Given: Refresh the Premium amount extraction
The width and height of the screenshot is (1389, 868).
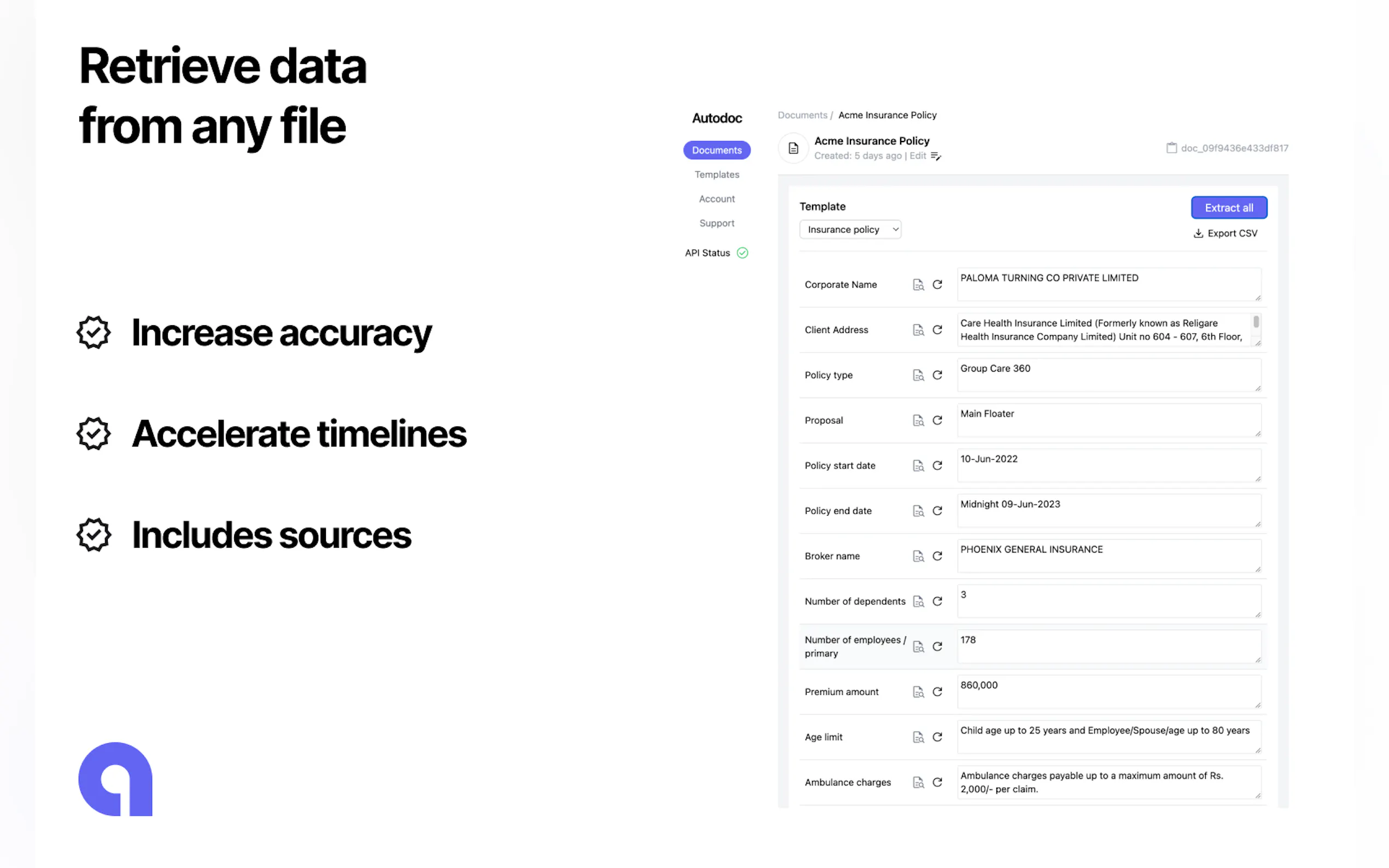Looking at the screenshot, I should (x=937, y=691).
